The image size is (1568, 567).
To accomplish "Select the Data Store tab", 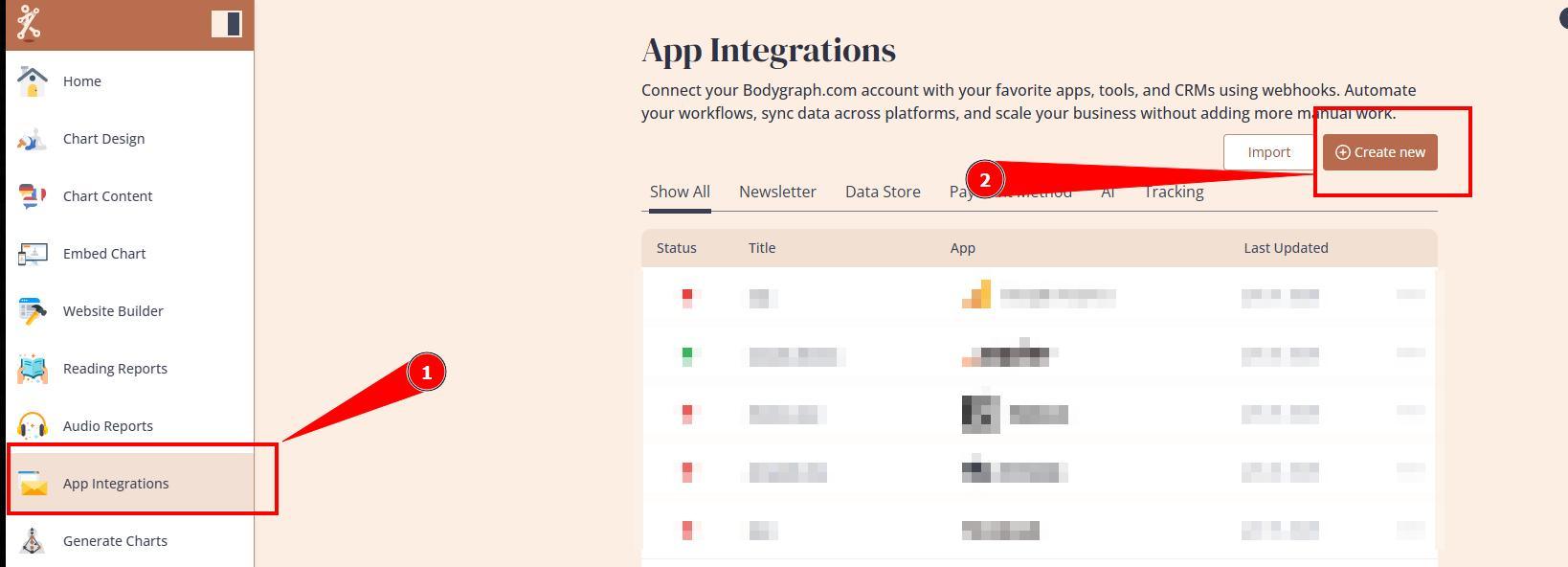I will 883,192.
